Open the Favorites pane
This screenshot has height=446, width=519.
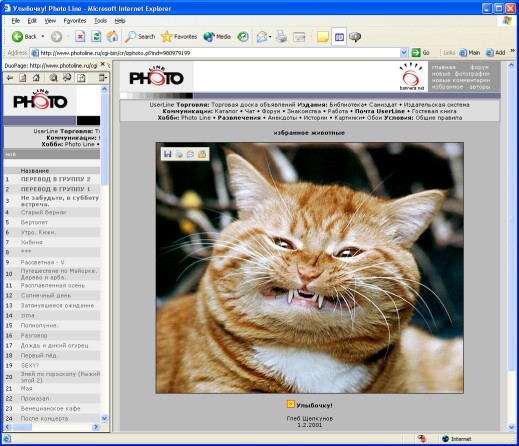[x=179, y=37]
